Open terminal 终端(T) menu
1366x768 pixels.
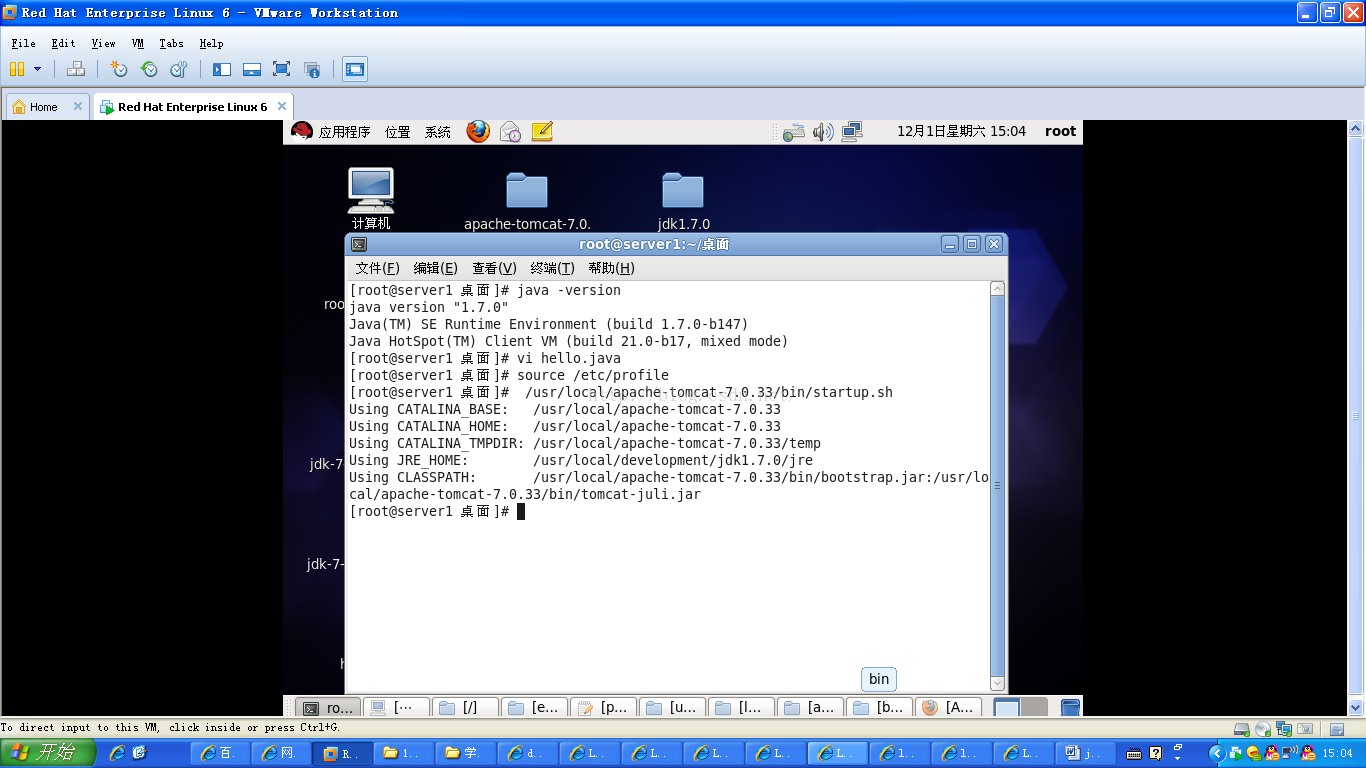point(552,268)
